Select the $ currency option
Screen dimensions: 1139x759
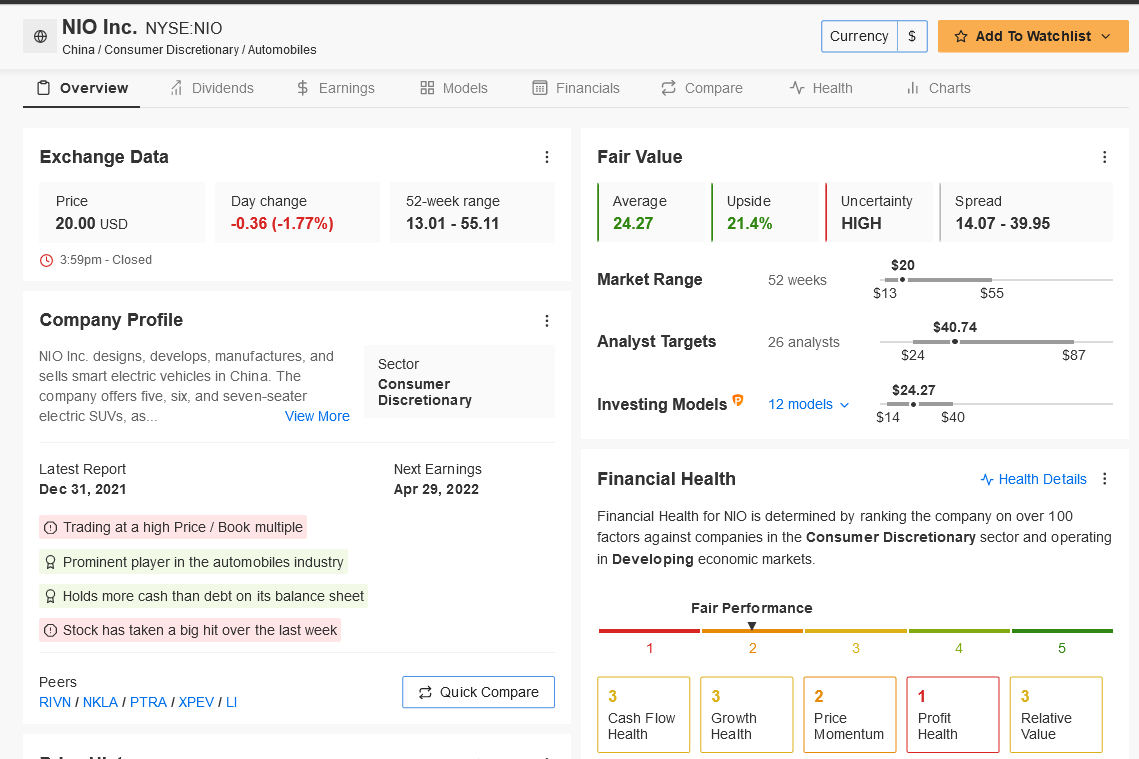(x=912, y=36)
